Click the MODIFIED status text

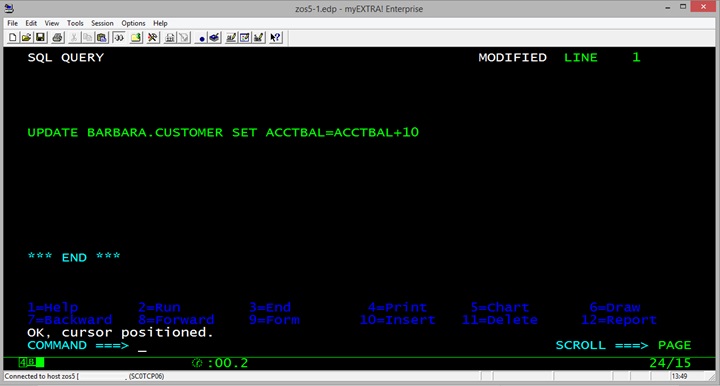pos(512,57)
